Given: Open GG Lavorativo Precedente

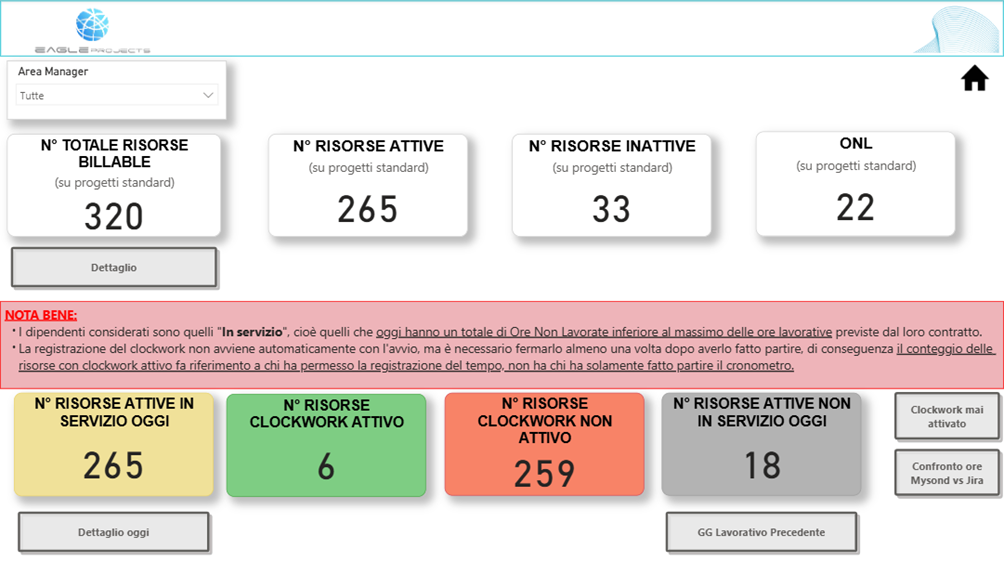Looking at the screenshot, I should (x=761, y=532).
